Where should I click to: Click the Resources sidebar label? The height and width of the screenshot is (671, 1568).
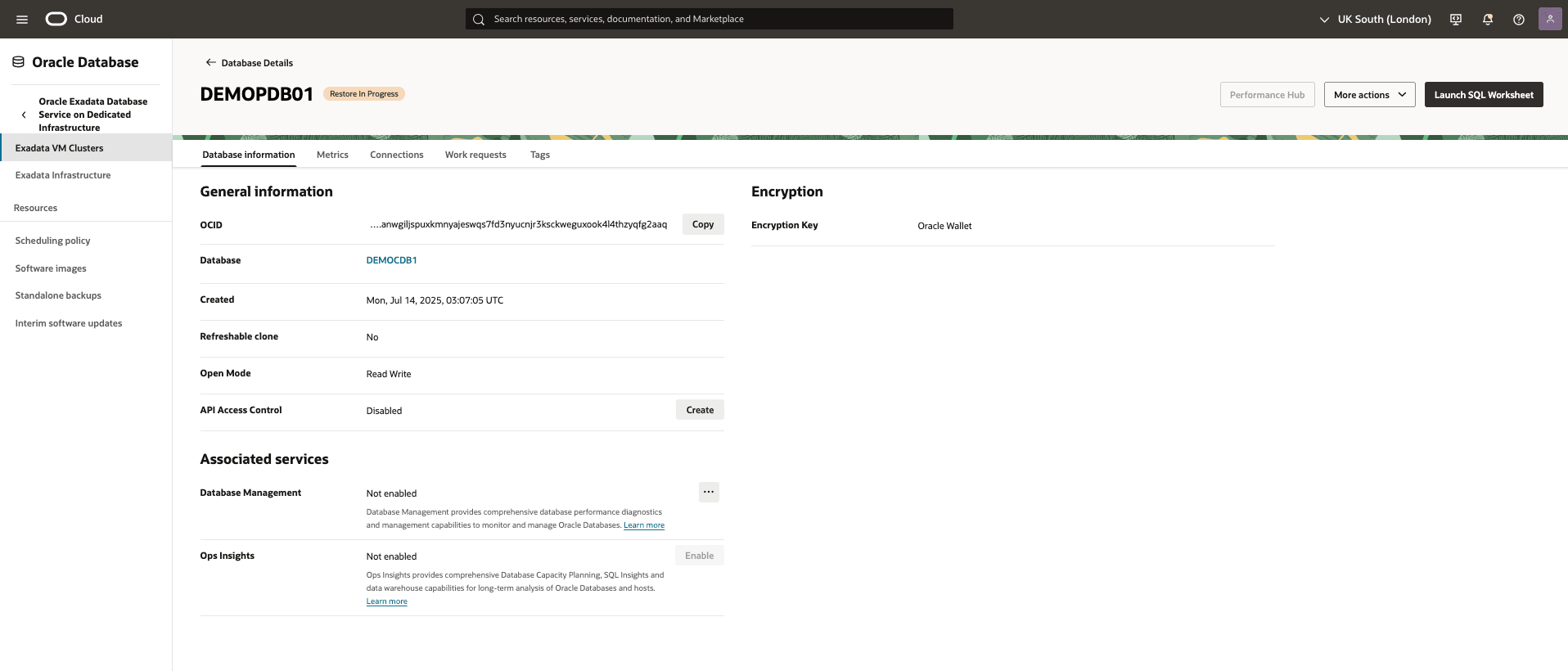coord(35,208)
